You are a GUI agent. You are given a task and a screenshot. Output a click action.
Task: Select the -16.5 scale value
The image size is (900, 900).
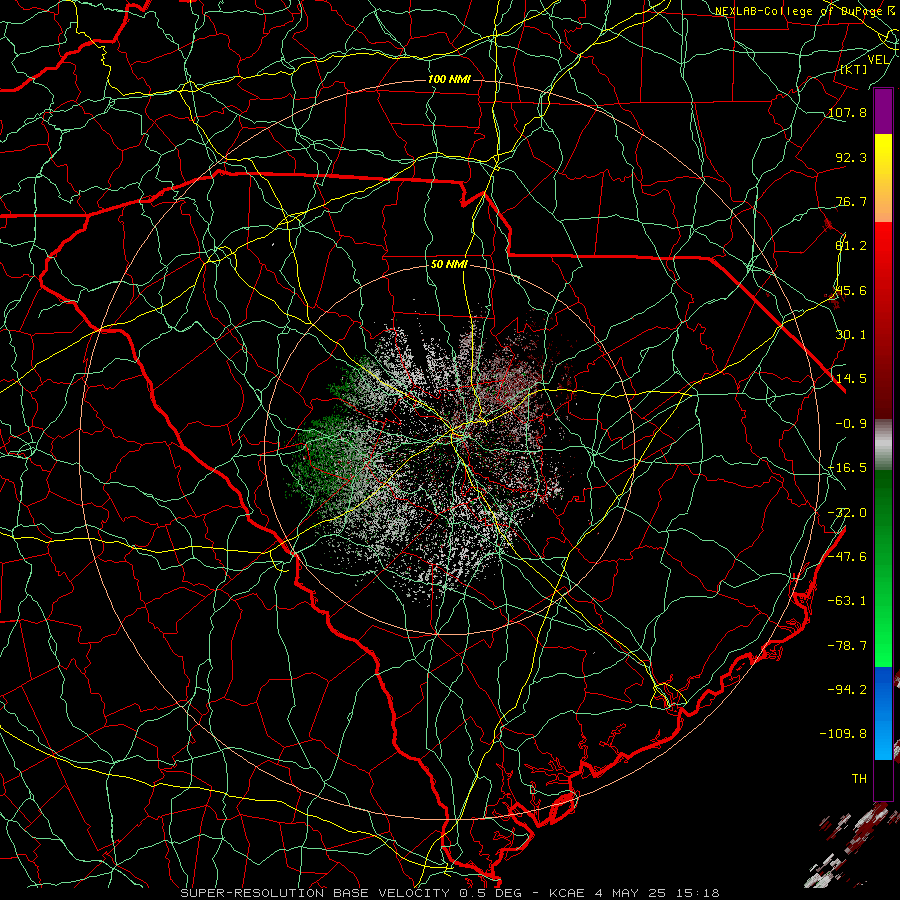point(847,468)
